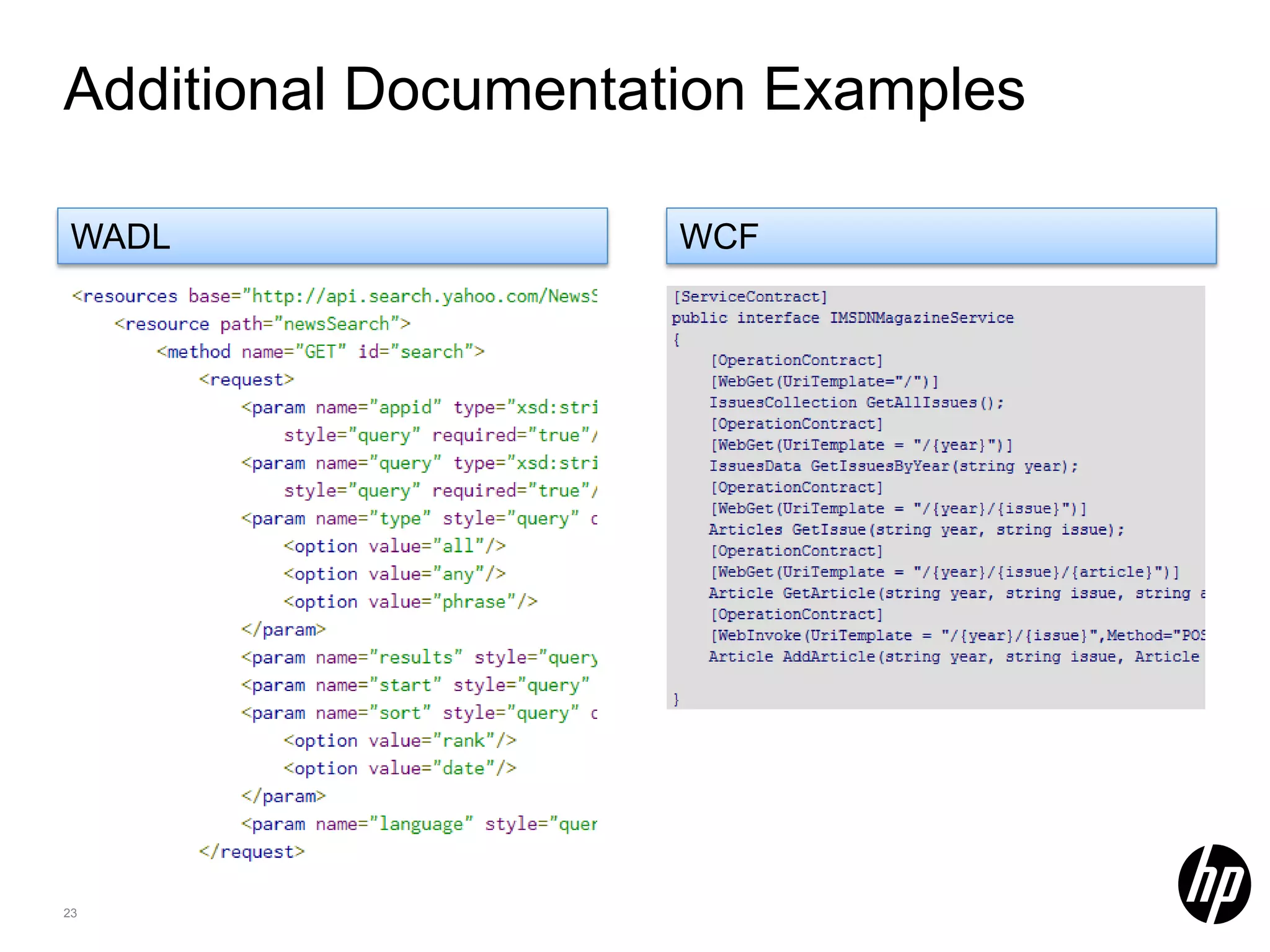The width and height of the screenshot is (1270, 952).
Task: Click option value="phrase" line
Action: [411, 602]
